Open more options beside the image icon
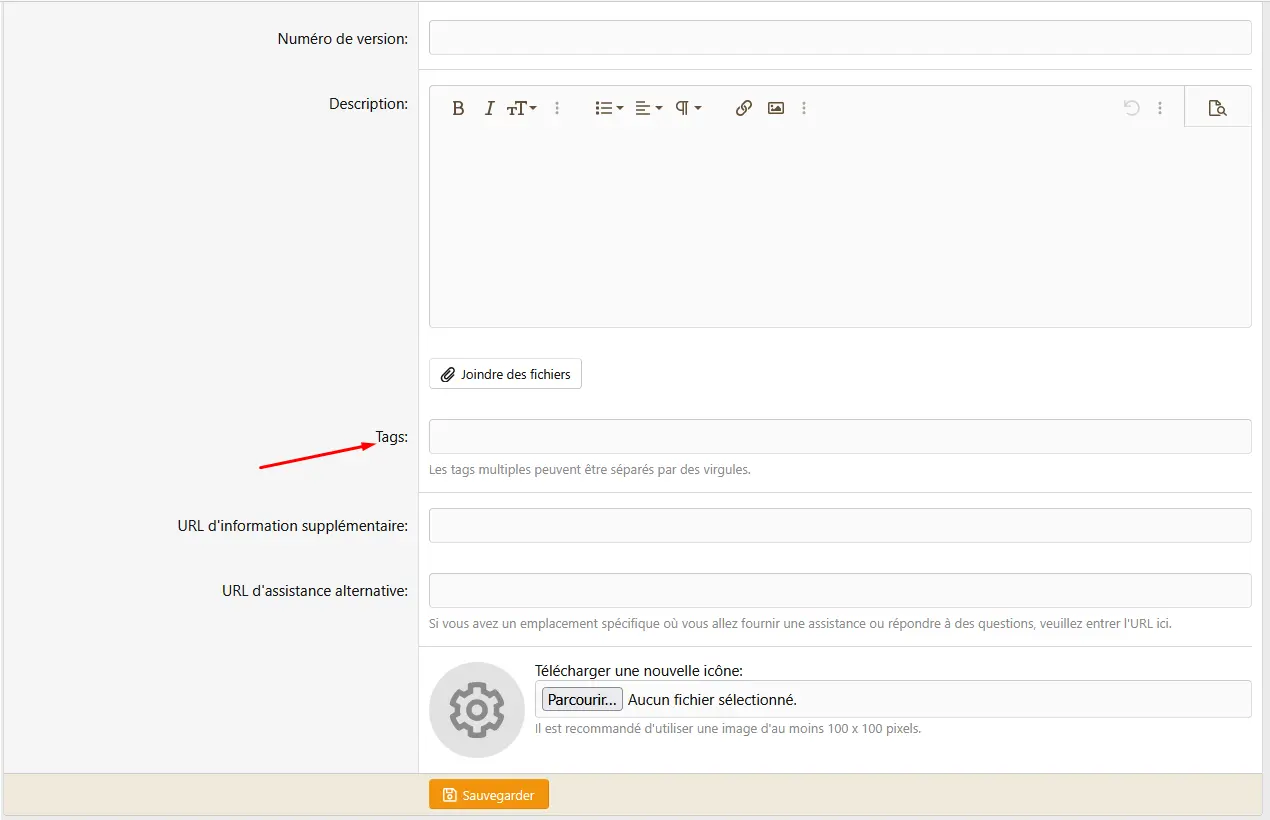Image resolution: width=1270 pixels, height=820 pixels. (804, 108)
